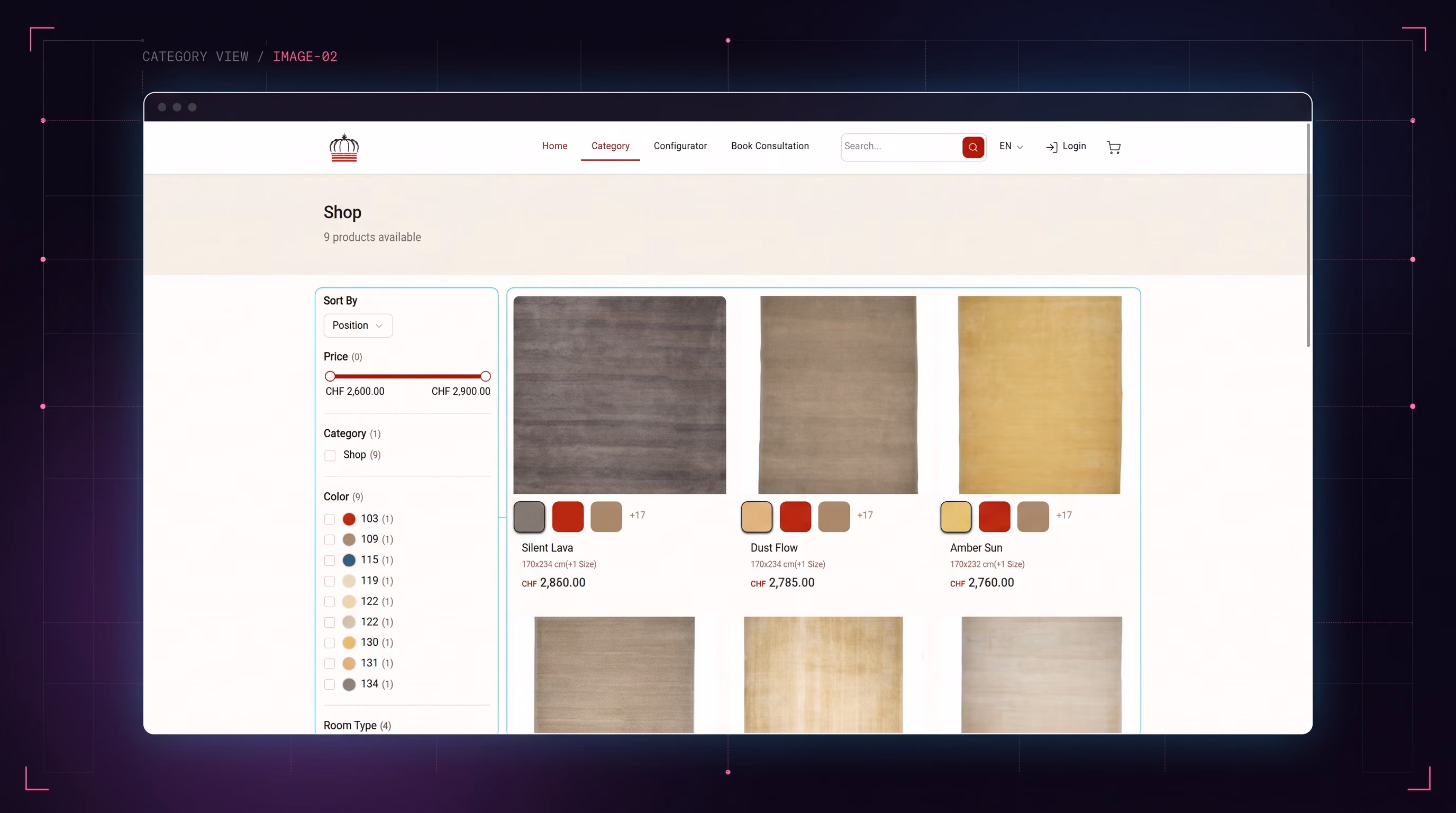Click the Amber Sun product title
This screenshot has width=1456, height=813.
tap(976, 548)
